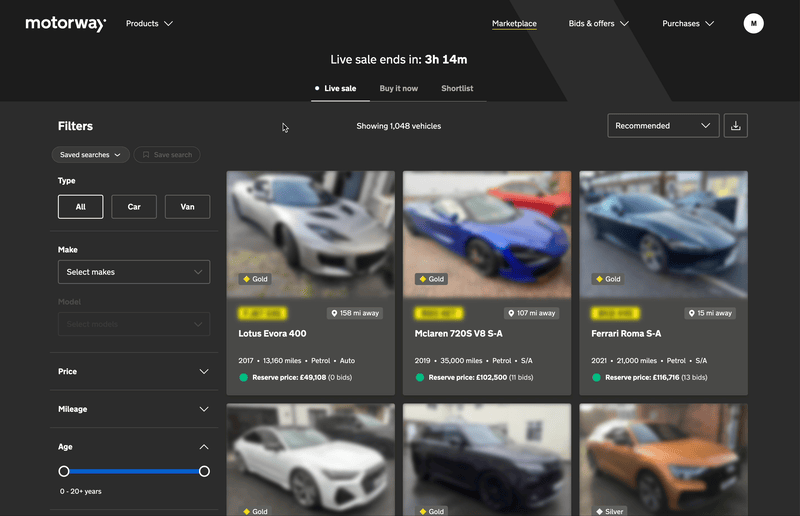The height and width of the screenshot is (516, 800).
Task: Open the Recommended sort dropdown
Action: pyautogui.click(x=663, y=126)
